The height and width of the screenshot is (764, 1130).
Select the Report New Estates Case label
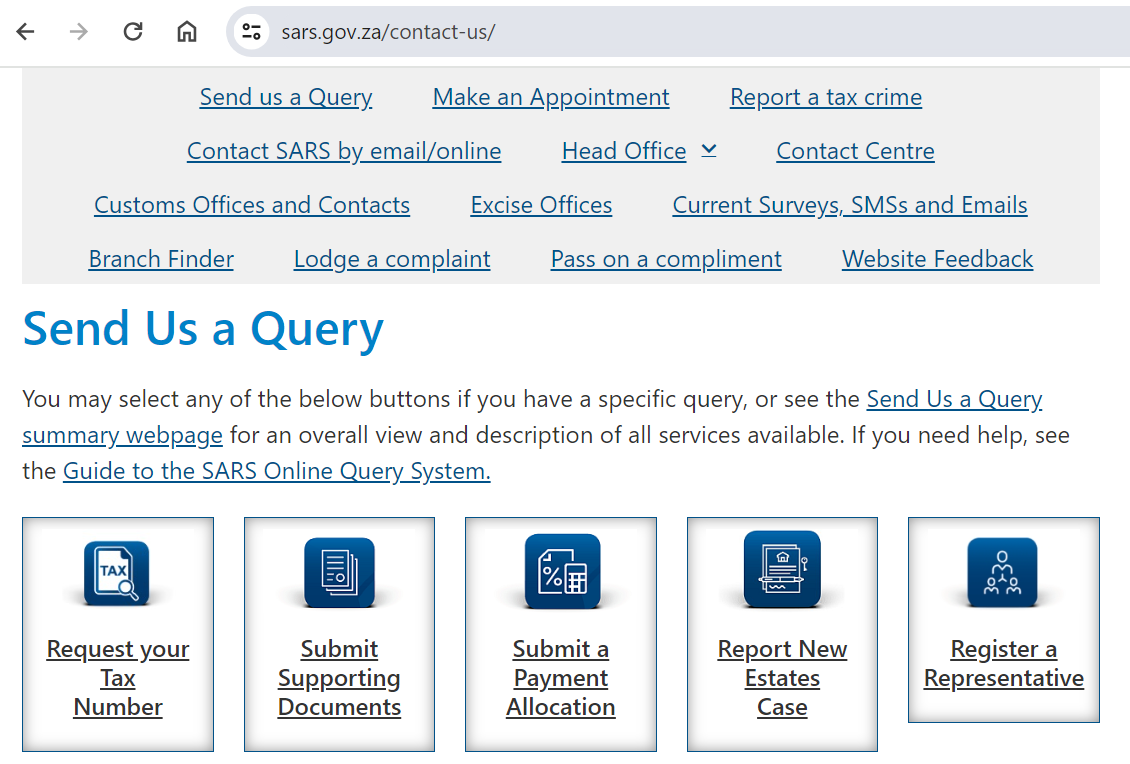coord(783,678)
